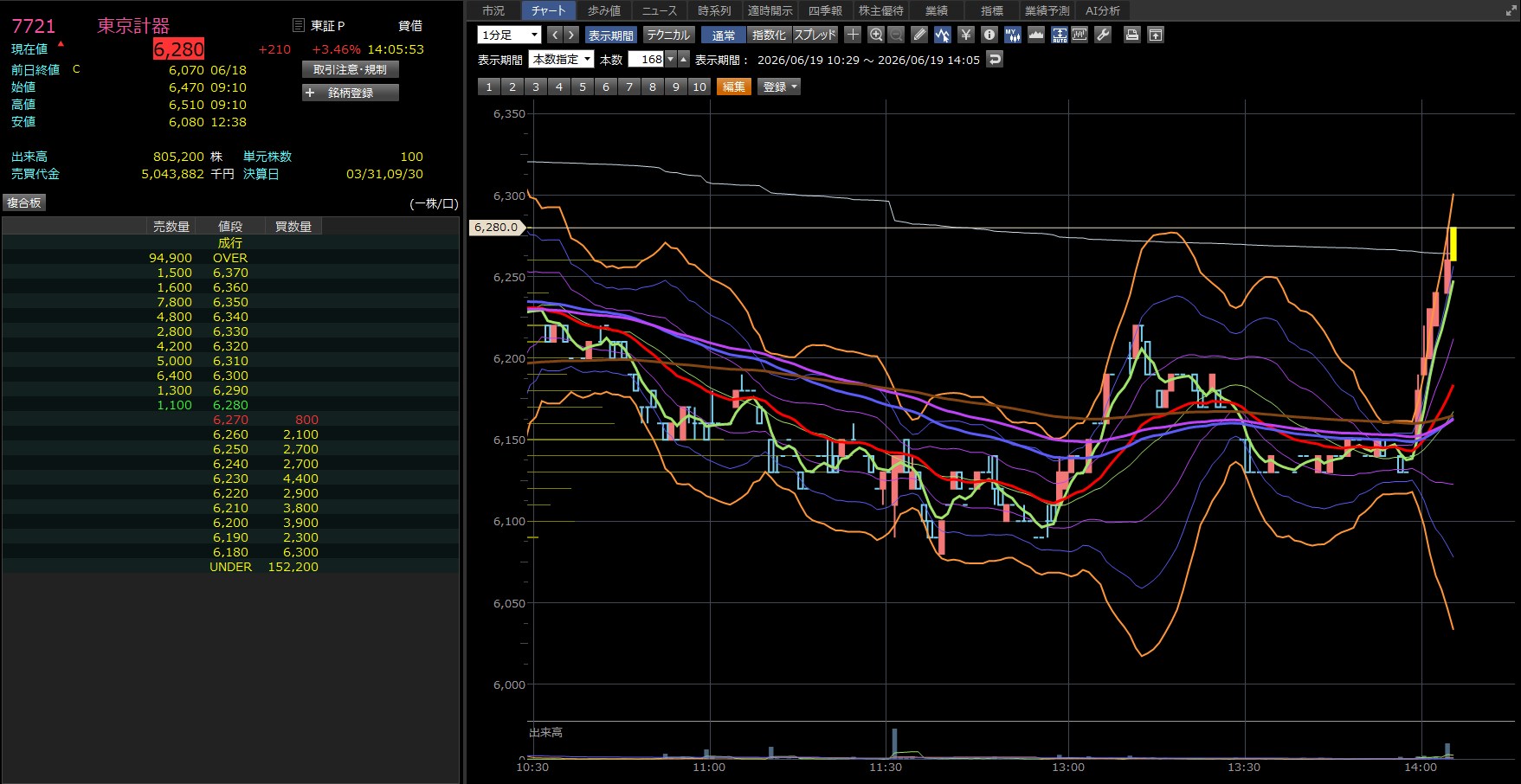Click the 本数 input field showing 168

point(647,59)
